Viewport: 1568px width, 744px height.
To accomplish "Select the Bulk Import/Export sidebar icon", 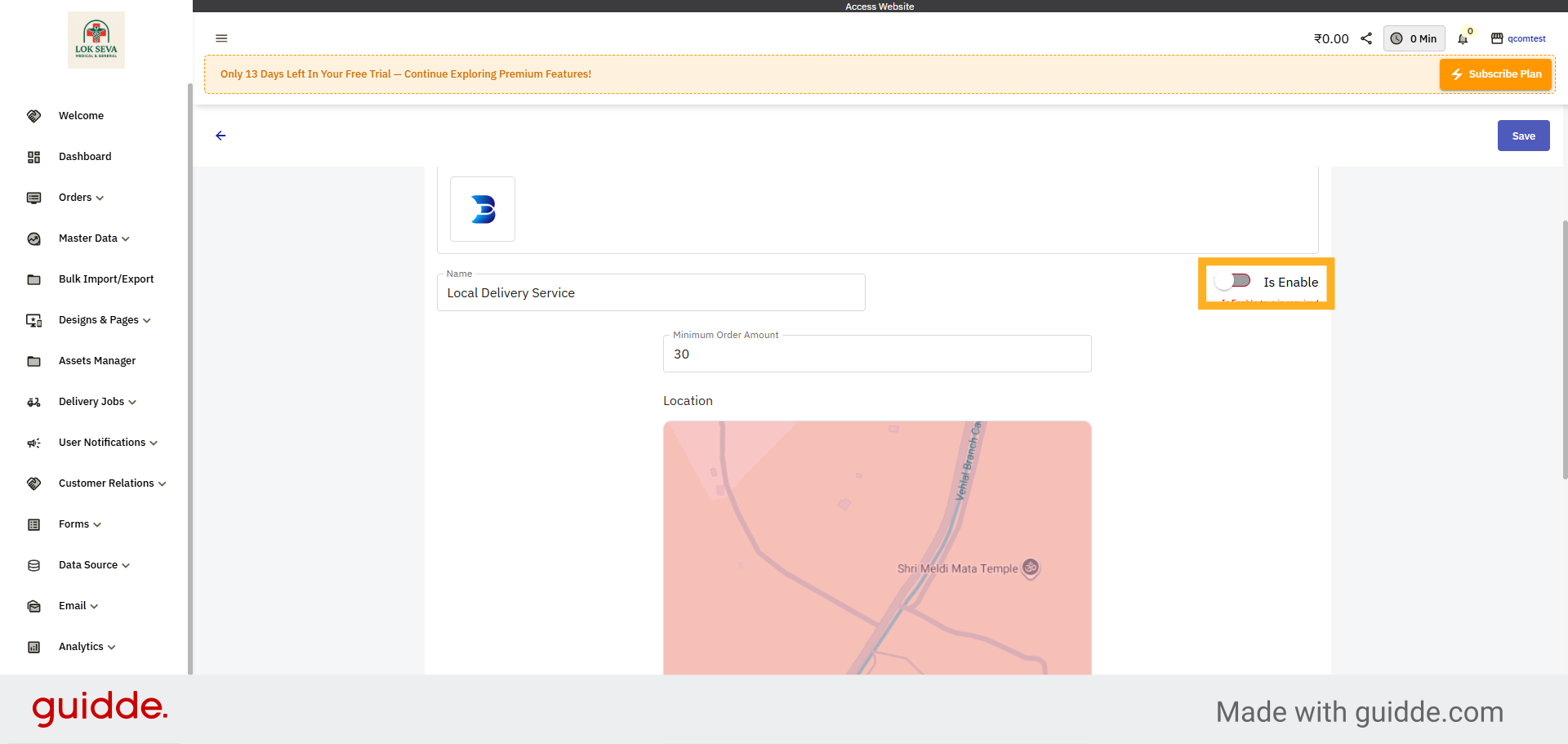I will point(33,278).
